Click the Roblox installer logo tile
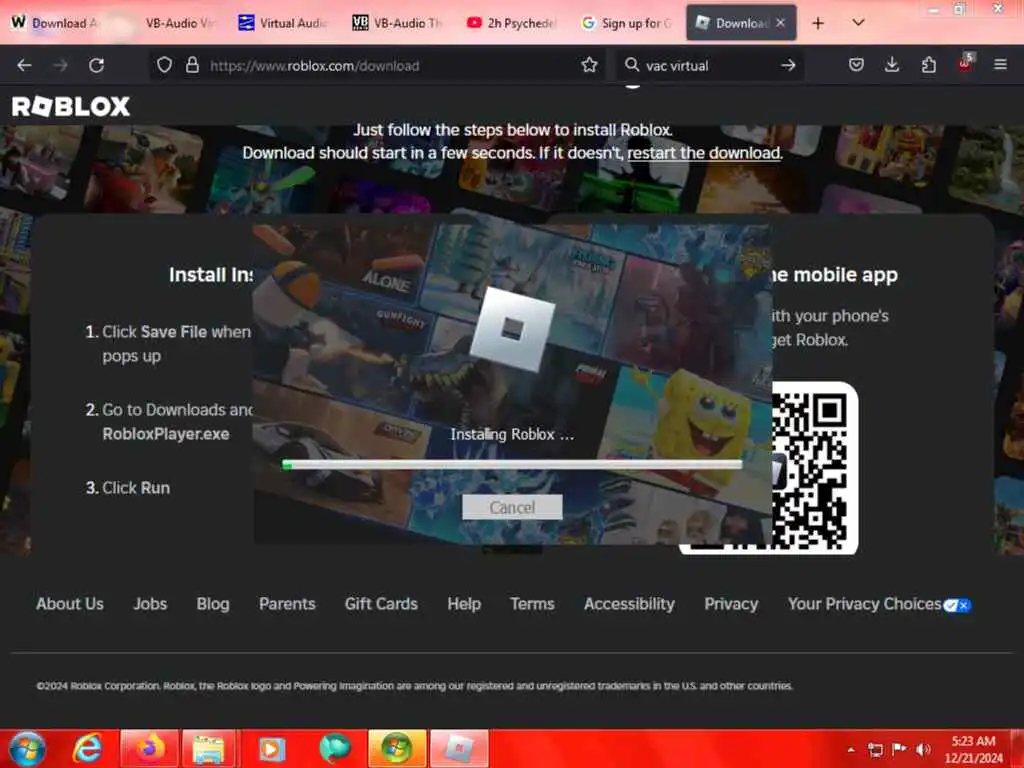 [x=512, y=330]
